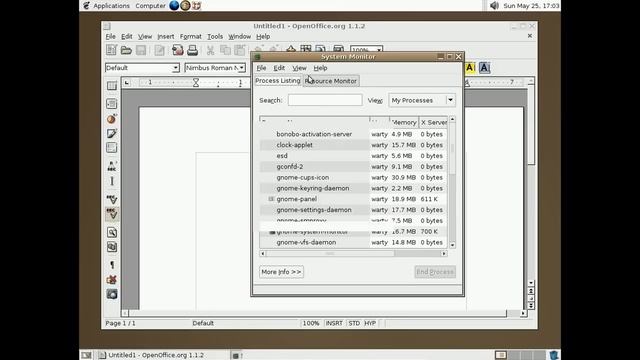Click the Print icon in OpenOffice toolbar
Viewport: 640px width, 360px height.
point(192,50)
